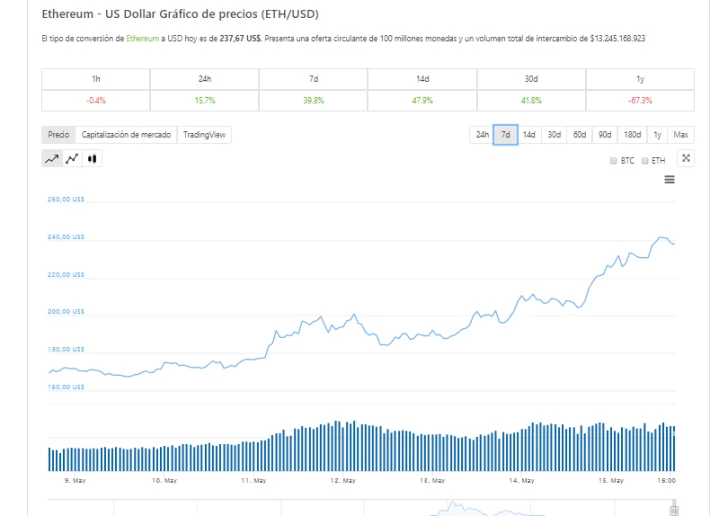Click the Ethereum - US Dollar chart heading
The image size is (710, 516).
pos(180,14)
